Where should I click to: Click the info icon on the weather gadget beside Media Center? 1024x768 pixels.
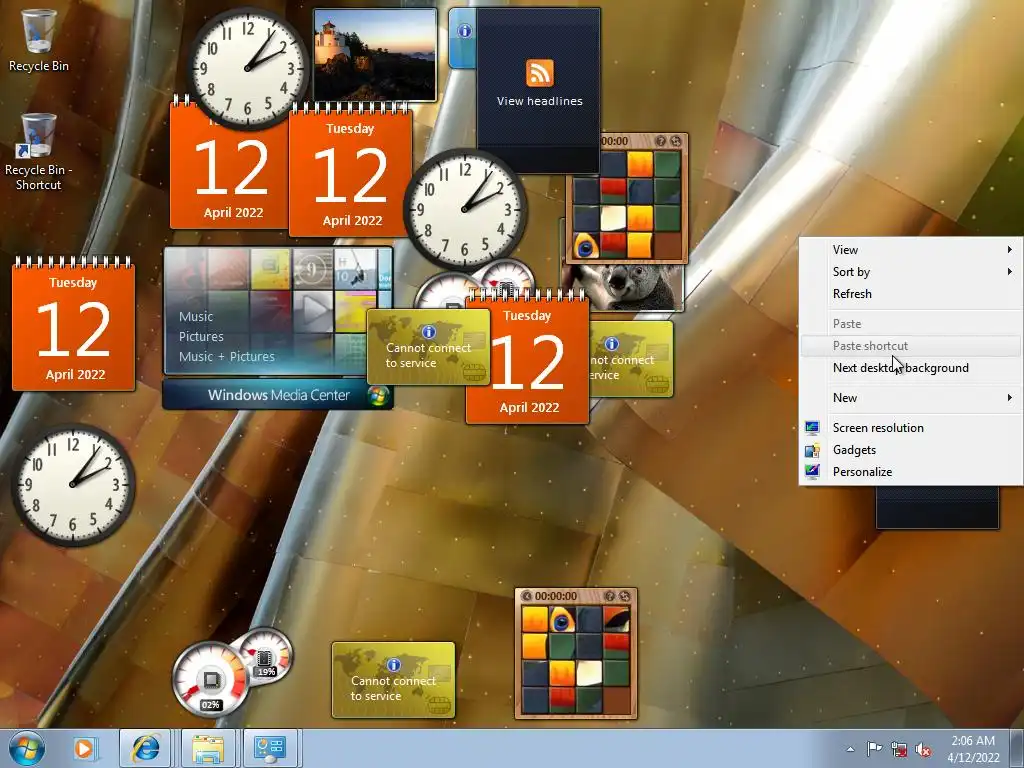[x=428, y=332]
